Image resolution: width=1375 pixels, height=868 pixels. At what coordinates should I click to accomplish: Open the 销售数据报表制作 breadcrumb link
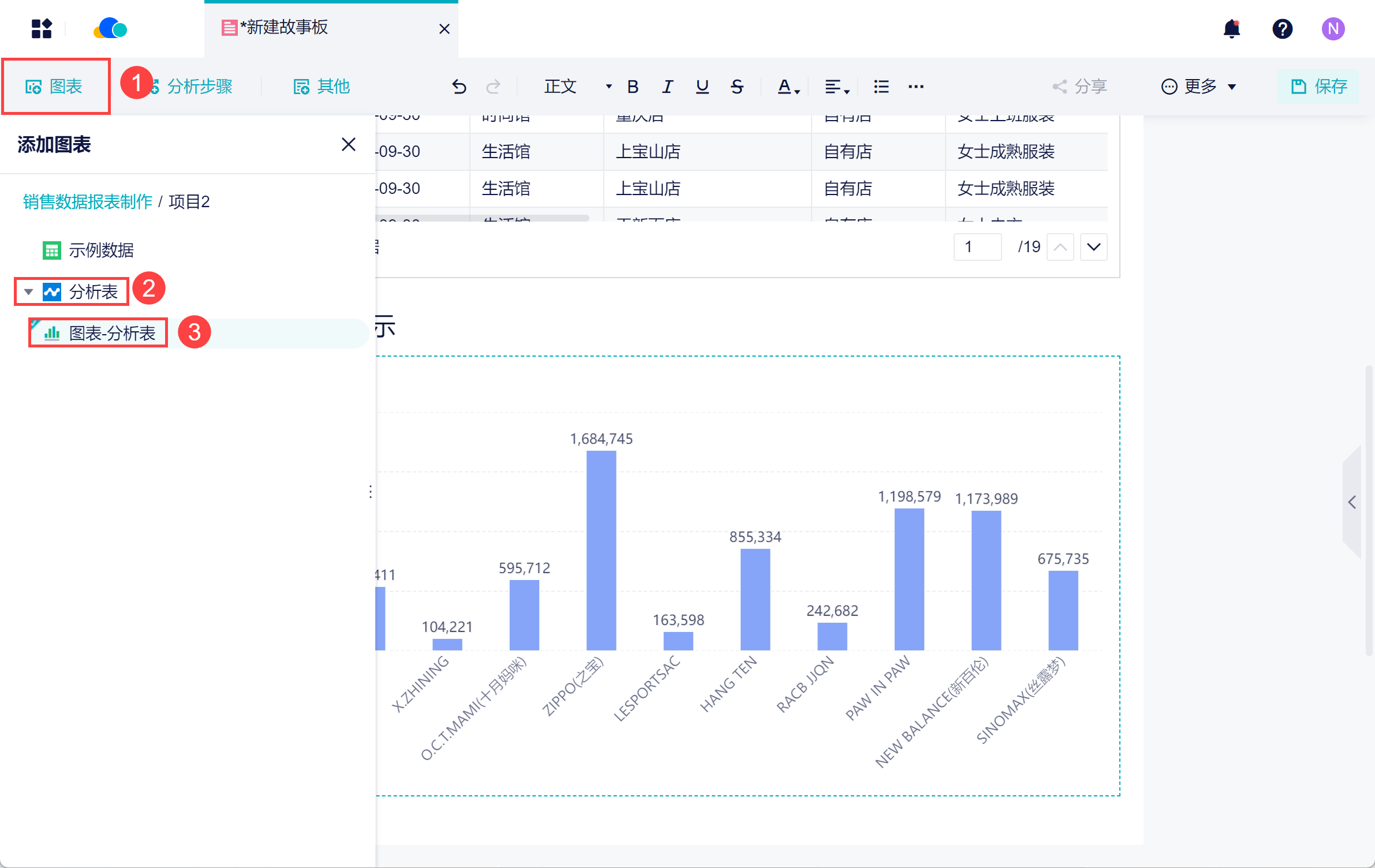click(87, 201)
